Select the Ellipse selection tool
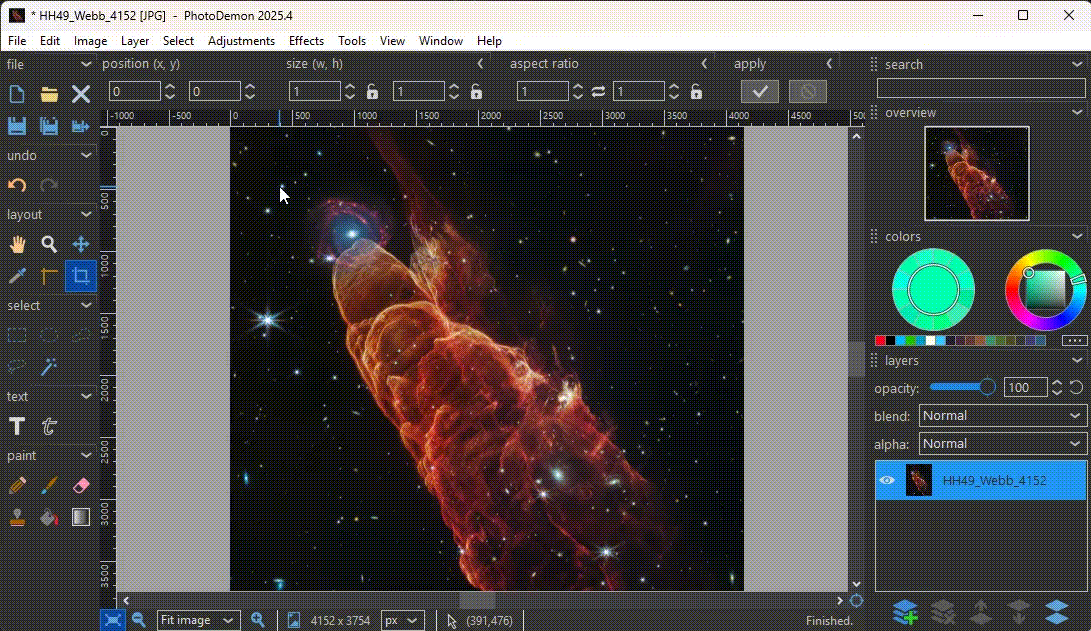This screenshot has width=1091, height=631. click(x=49, y=335)
